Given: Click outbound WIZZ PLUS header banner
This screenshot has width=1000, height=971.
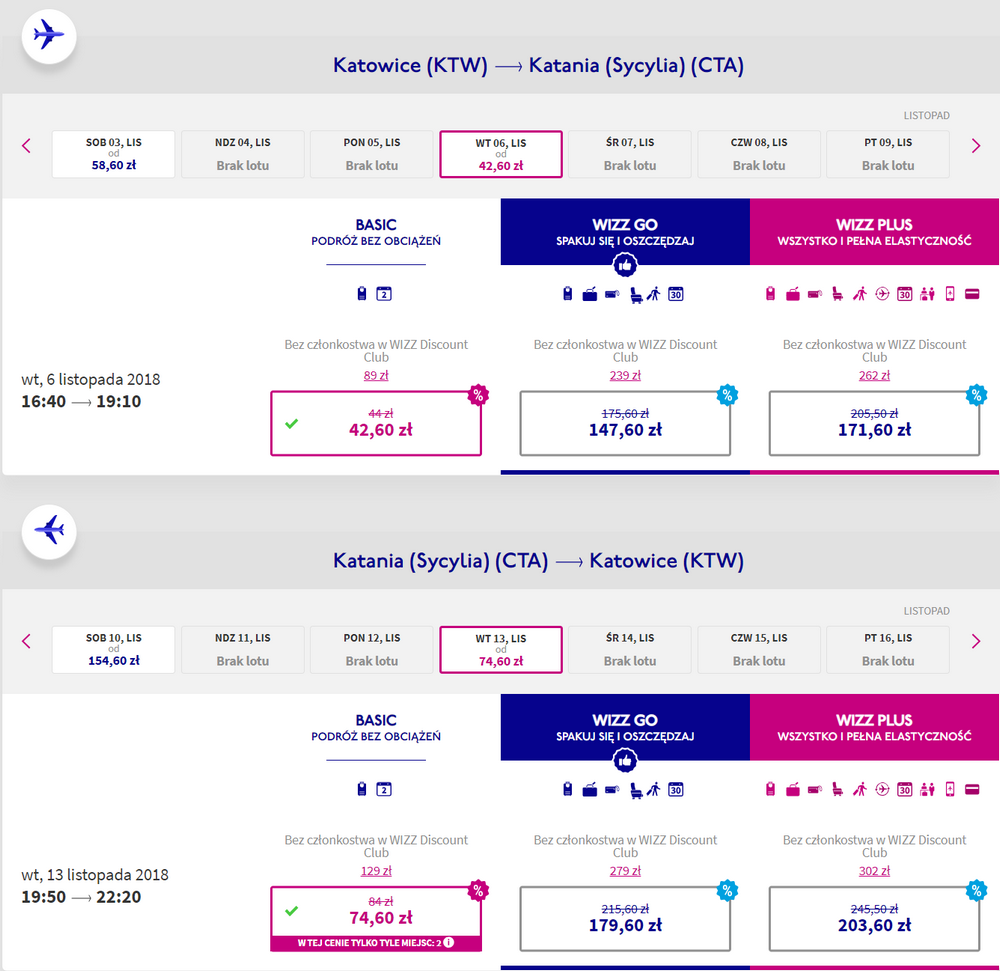Looking at the screenshot, I should 874,231.
